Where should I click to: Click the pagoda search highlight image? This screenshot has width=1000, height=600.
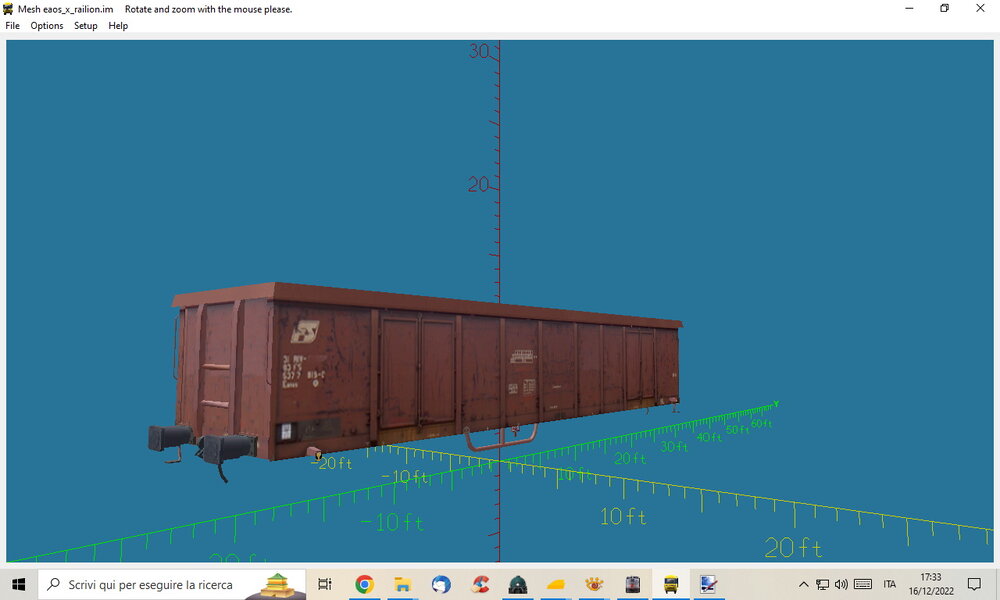(277, 585)
